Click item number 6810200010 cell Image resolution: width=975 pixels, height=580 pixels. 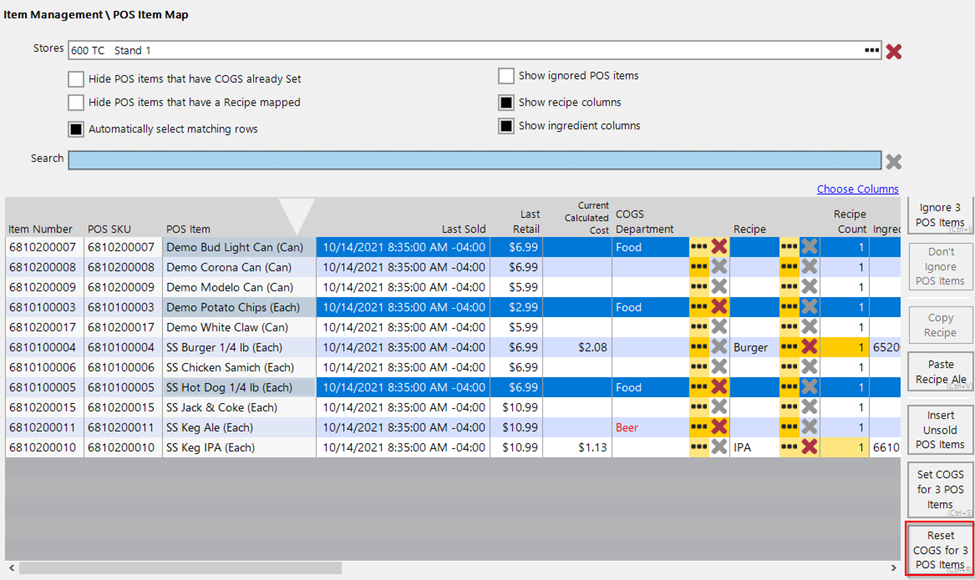click(x=42, y=447)
